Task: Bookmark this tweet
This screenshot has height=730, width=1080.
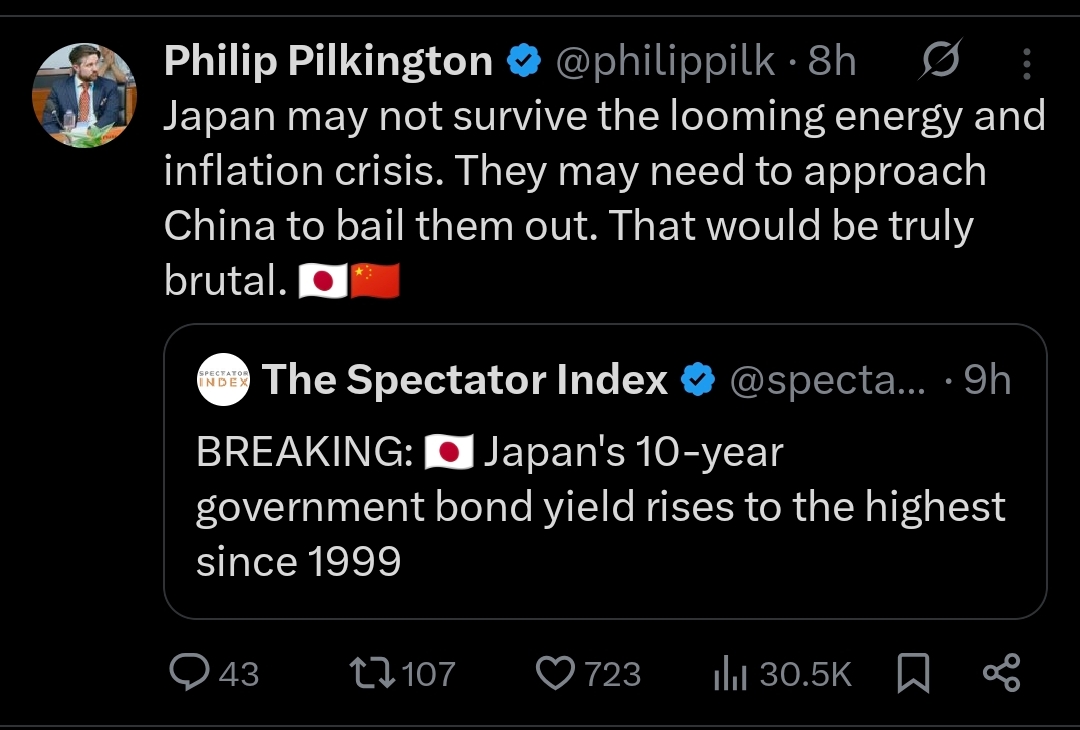Action: [x=913, y=674]
